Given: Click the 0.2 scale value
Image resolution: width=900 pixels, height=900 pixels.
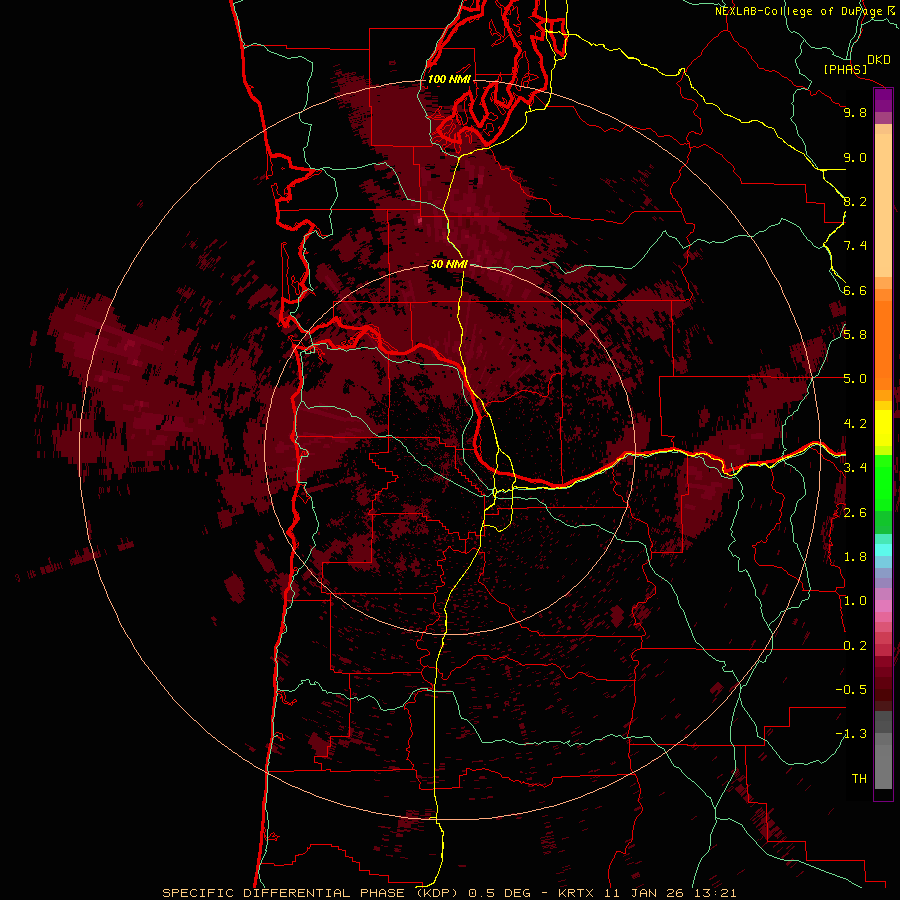Looking at the screenshot, I should (855, 646).
